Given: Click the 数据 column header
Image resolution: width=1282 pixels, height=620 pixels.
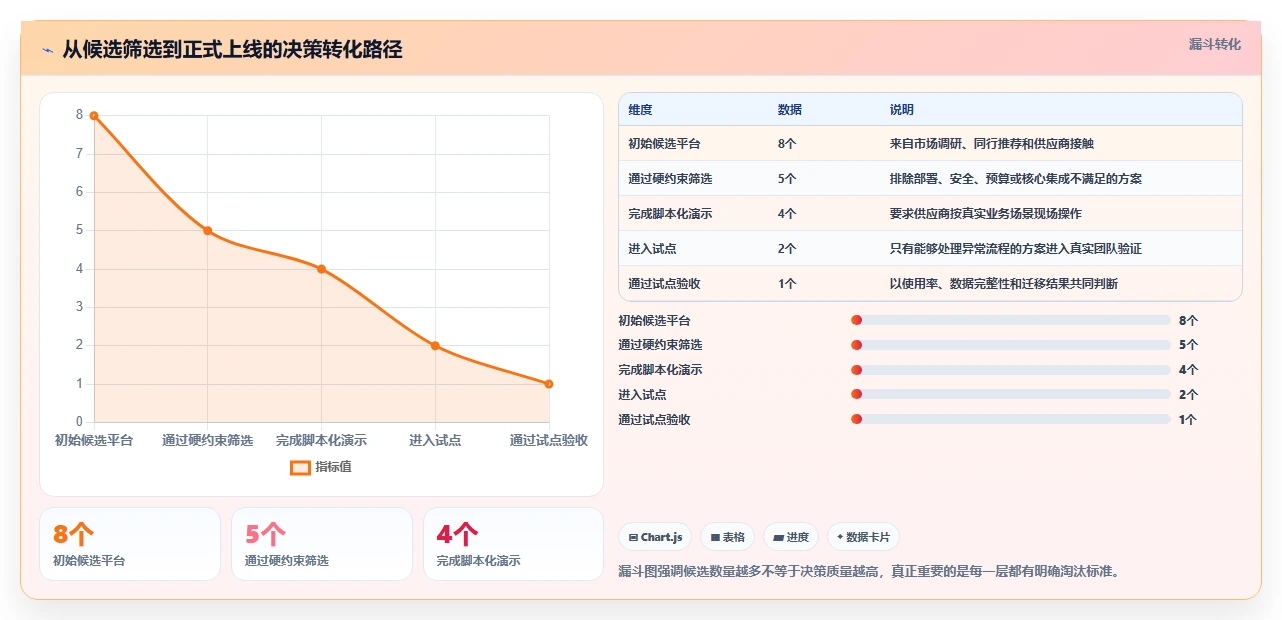Looking at the screenshot, I should pos(789,110).
